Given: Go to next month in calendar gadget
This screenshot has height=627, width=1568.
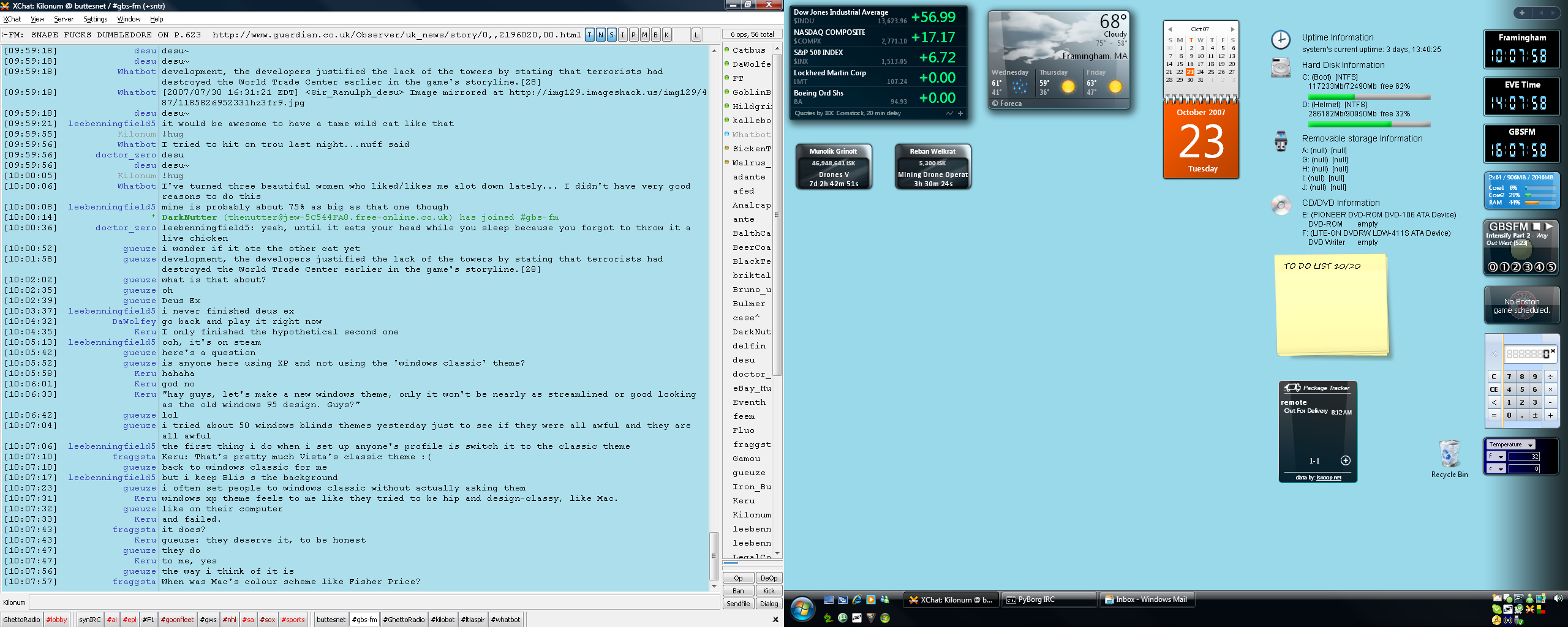Looking at the screenshot, I should coord(1232,29).
